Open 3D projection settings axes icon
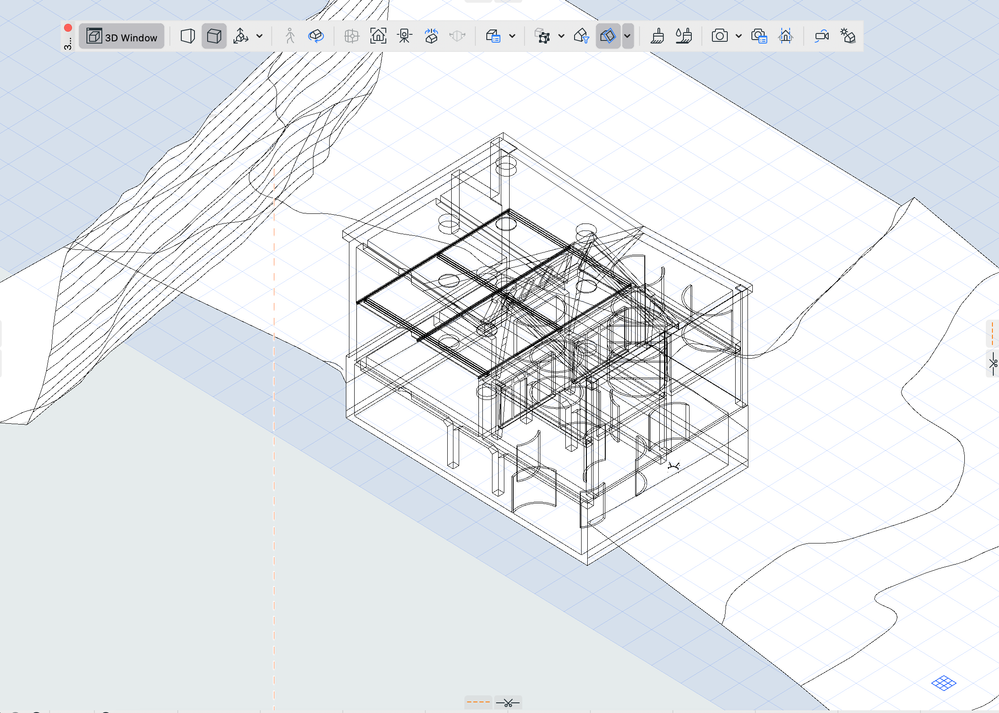The height and width of the screenshot is (713, 999). tap(241, 36)
